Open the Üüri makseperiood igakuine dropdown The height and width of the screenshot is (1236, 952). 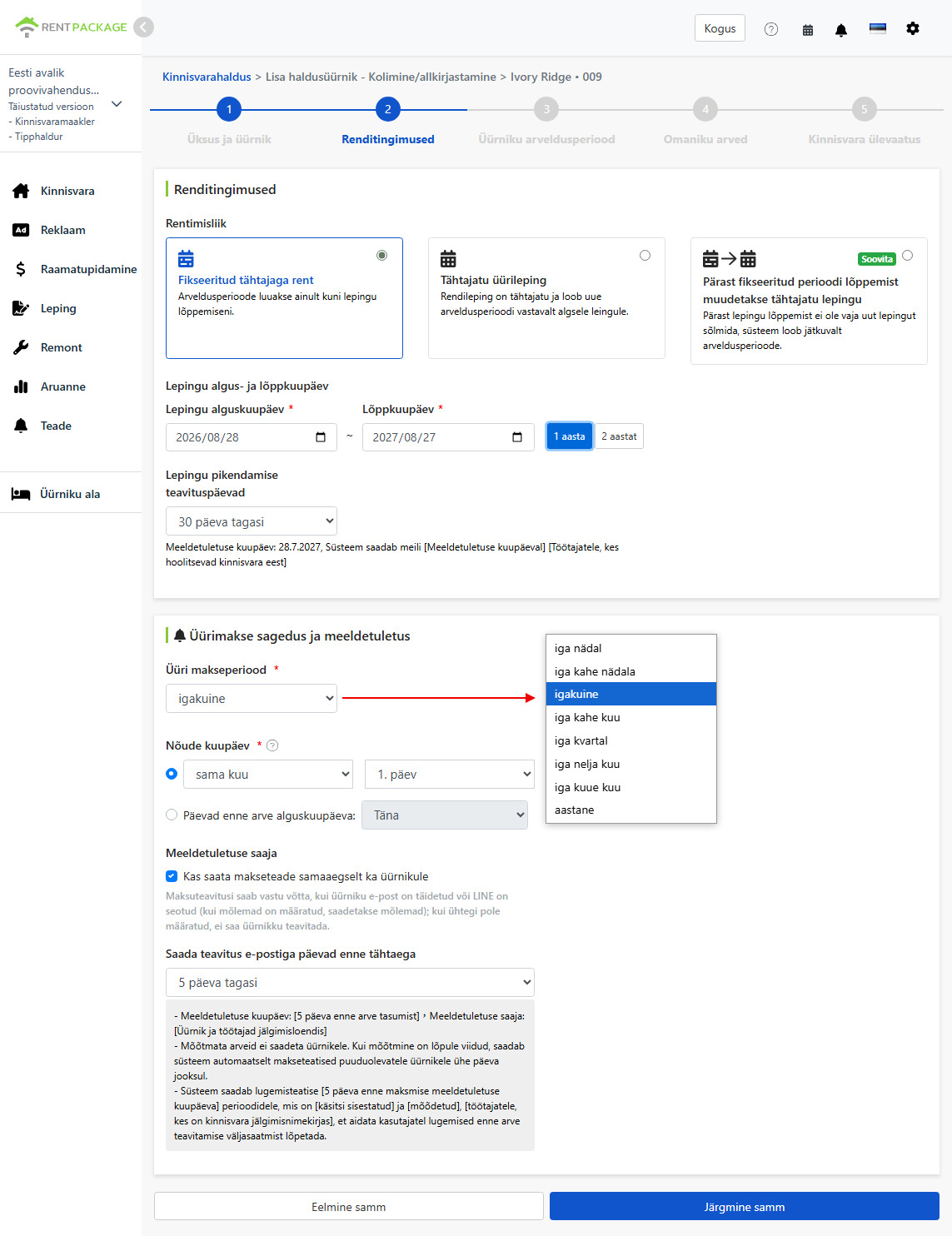coord(252,698)
